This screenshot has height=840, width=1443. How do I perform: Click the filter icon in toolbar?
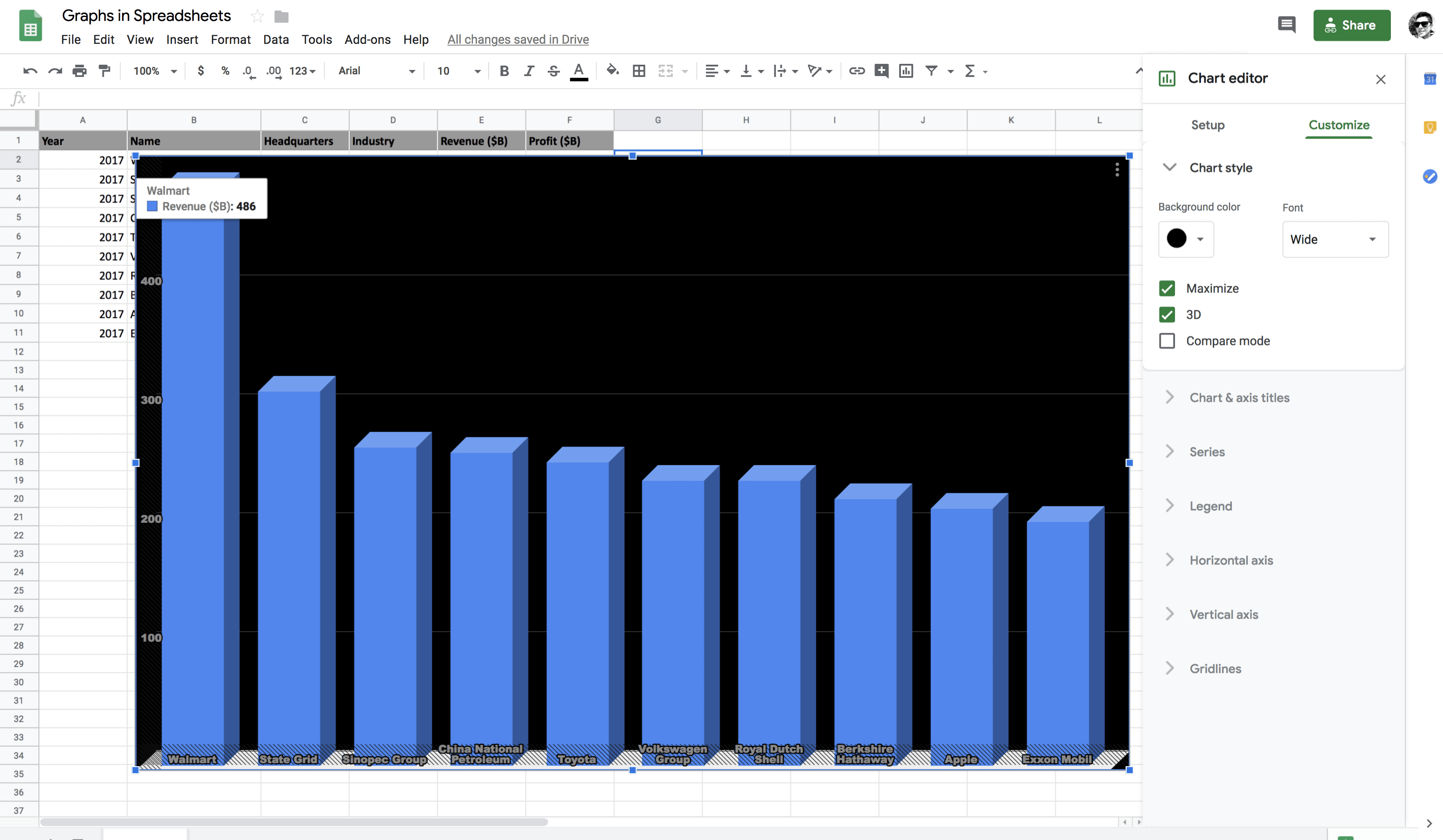(931, 70)
